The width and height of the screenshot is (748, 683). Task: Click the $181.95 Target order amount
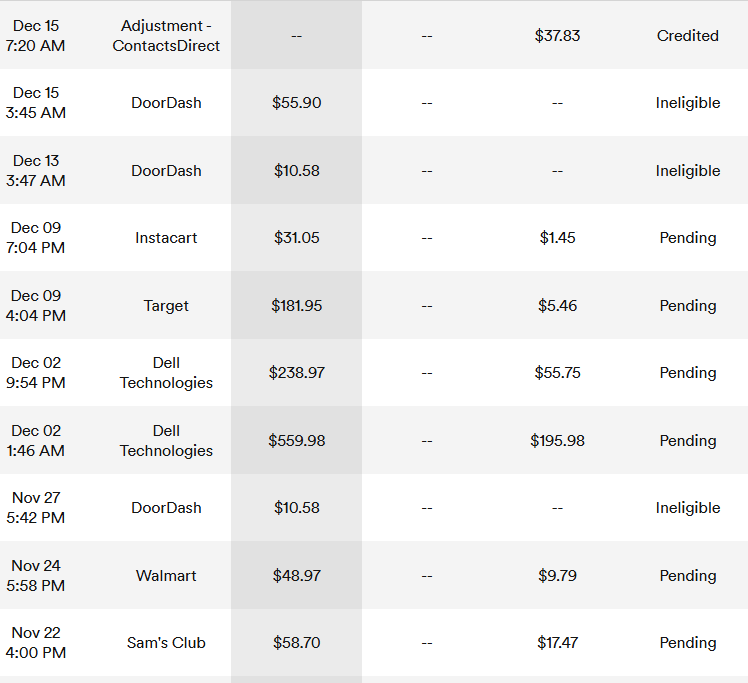click(296, 305)
